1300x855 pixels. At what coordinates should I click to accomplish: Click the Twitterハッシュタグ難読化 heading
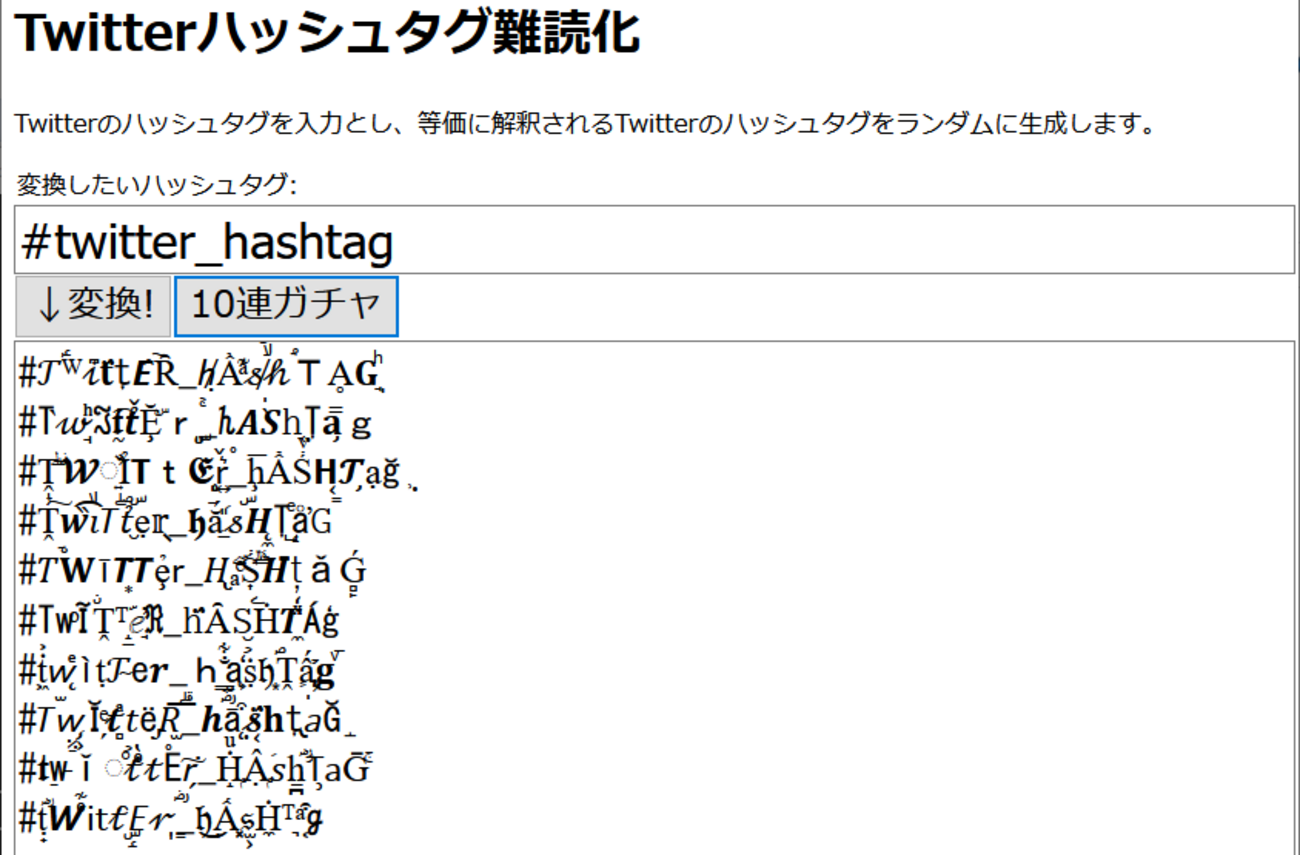327,34
